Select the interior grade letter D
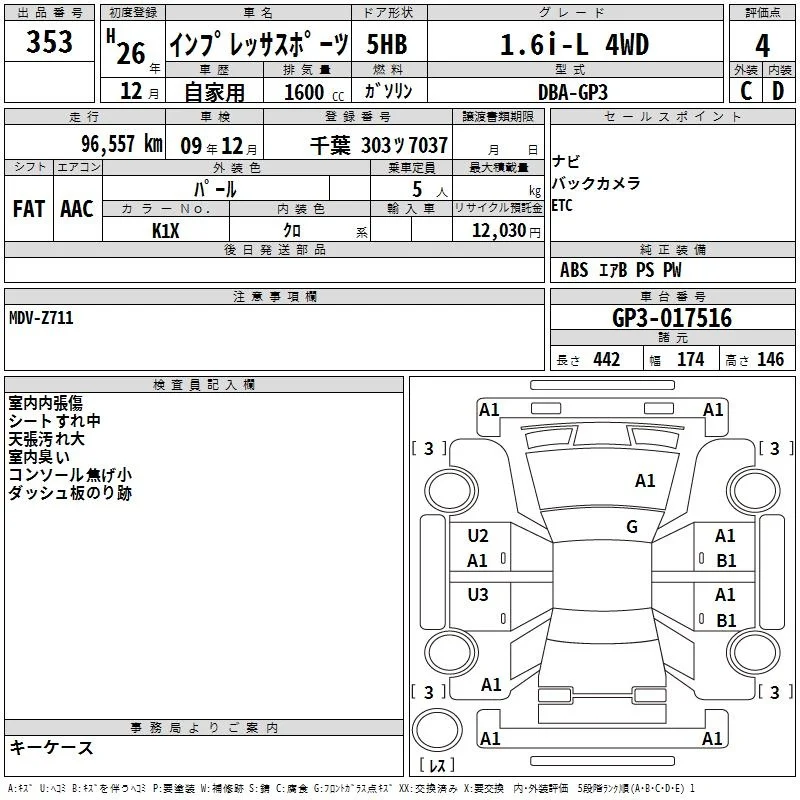The width and height of the screenshot is (800, 800). [778, 91]
